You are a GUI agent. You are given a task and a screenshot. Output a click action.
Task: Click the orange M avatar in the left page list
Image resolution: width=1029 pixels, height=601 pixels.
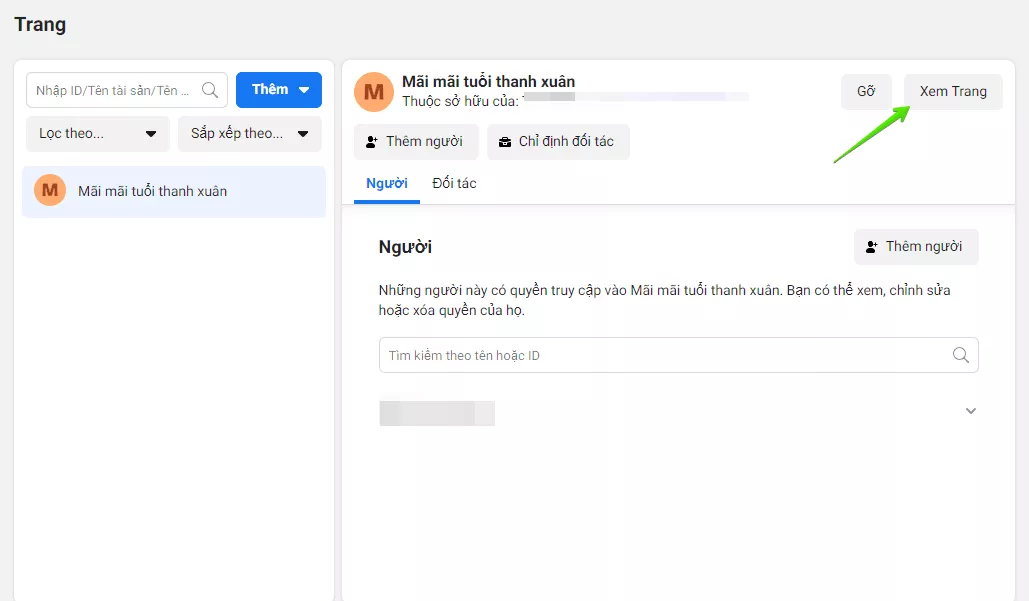(x=50, y=191)
